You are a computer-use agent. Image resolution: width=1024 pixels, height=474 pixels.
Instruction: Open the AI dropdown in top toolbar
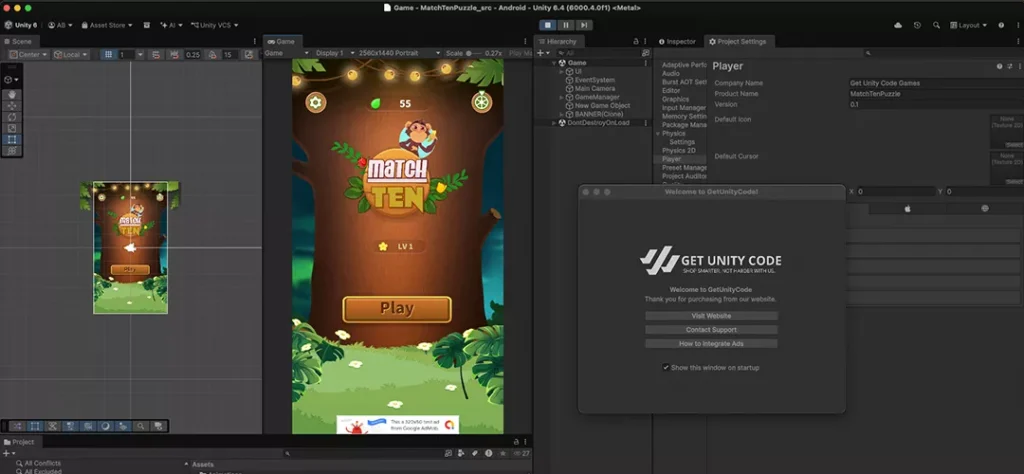coord(172,25)
